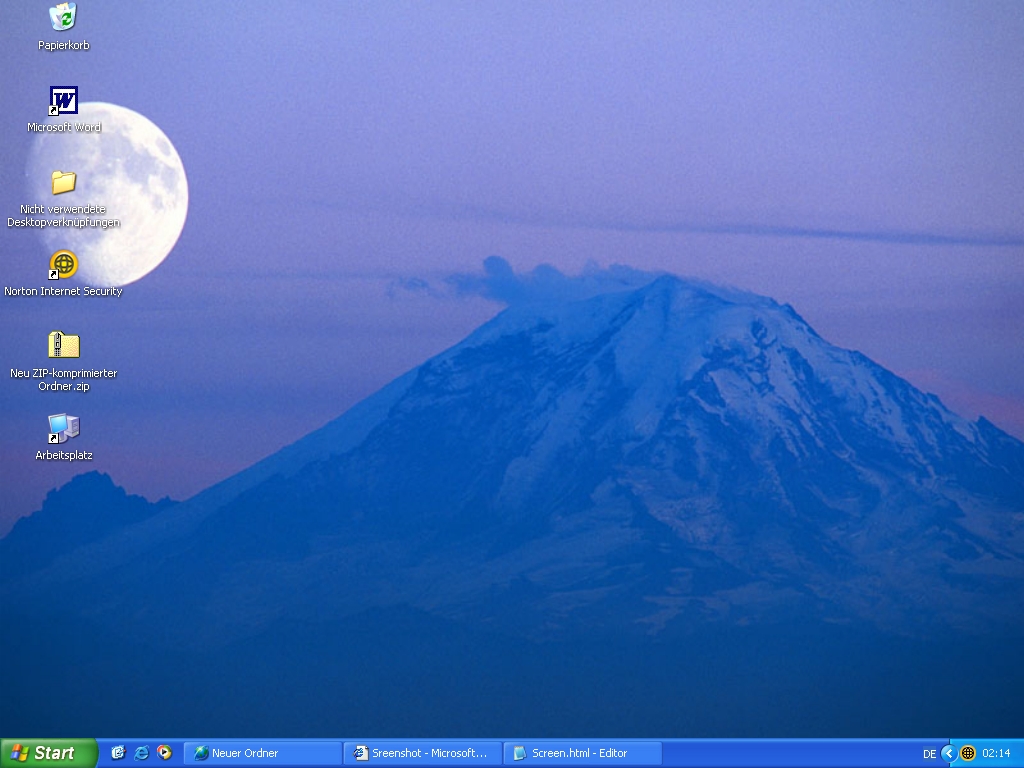Click the first quick launch icon beside Start
The image size is (1024, 768).
(x=118, y=753)
